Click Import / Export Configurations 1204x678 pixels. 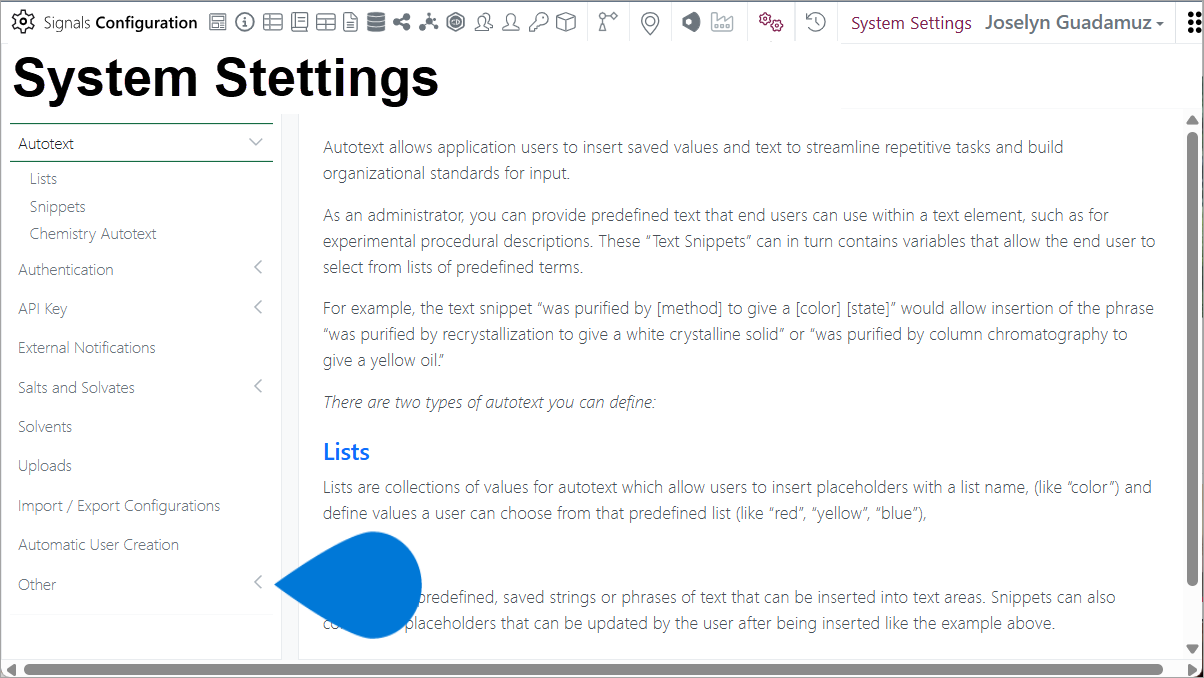point(119,506)
